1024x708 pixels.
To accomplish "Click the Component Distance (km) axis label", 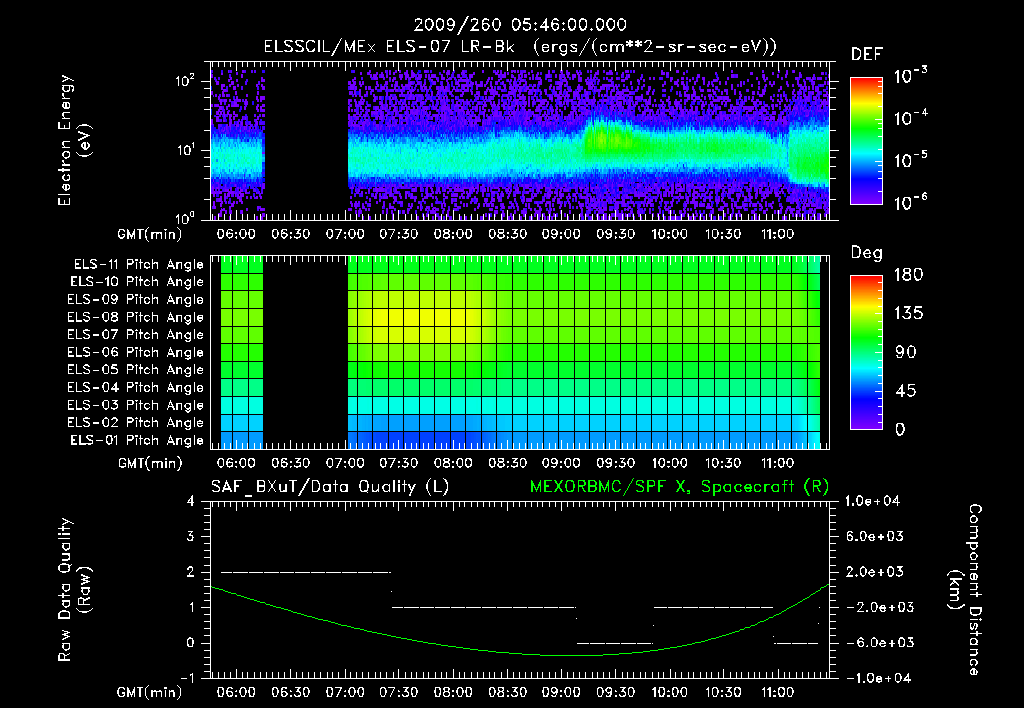I will click(x=965, y=590).
